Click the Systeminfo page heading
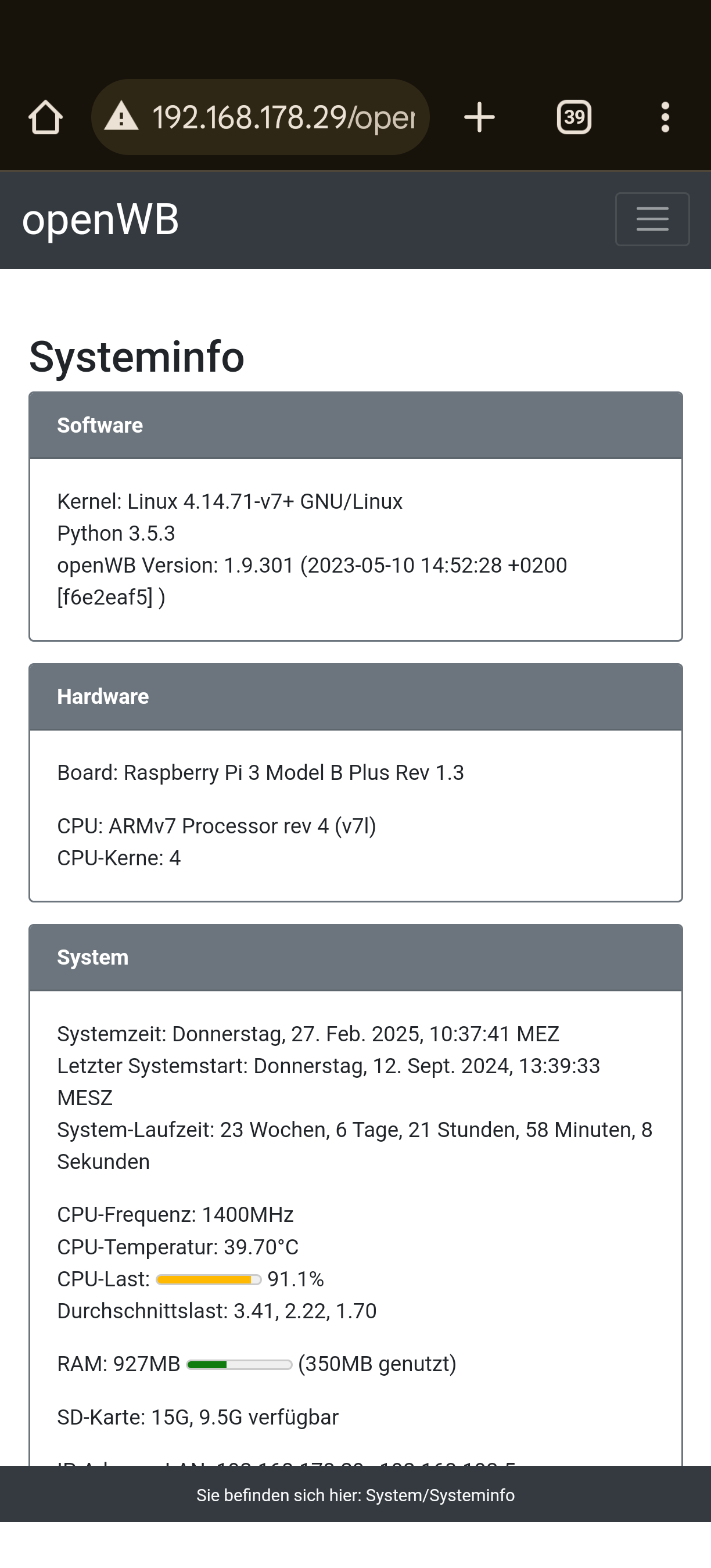The width and height of the screenshot is (711, 1568). (x=137, y=357)
